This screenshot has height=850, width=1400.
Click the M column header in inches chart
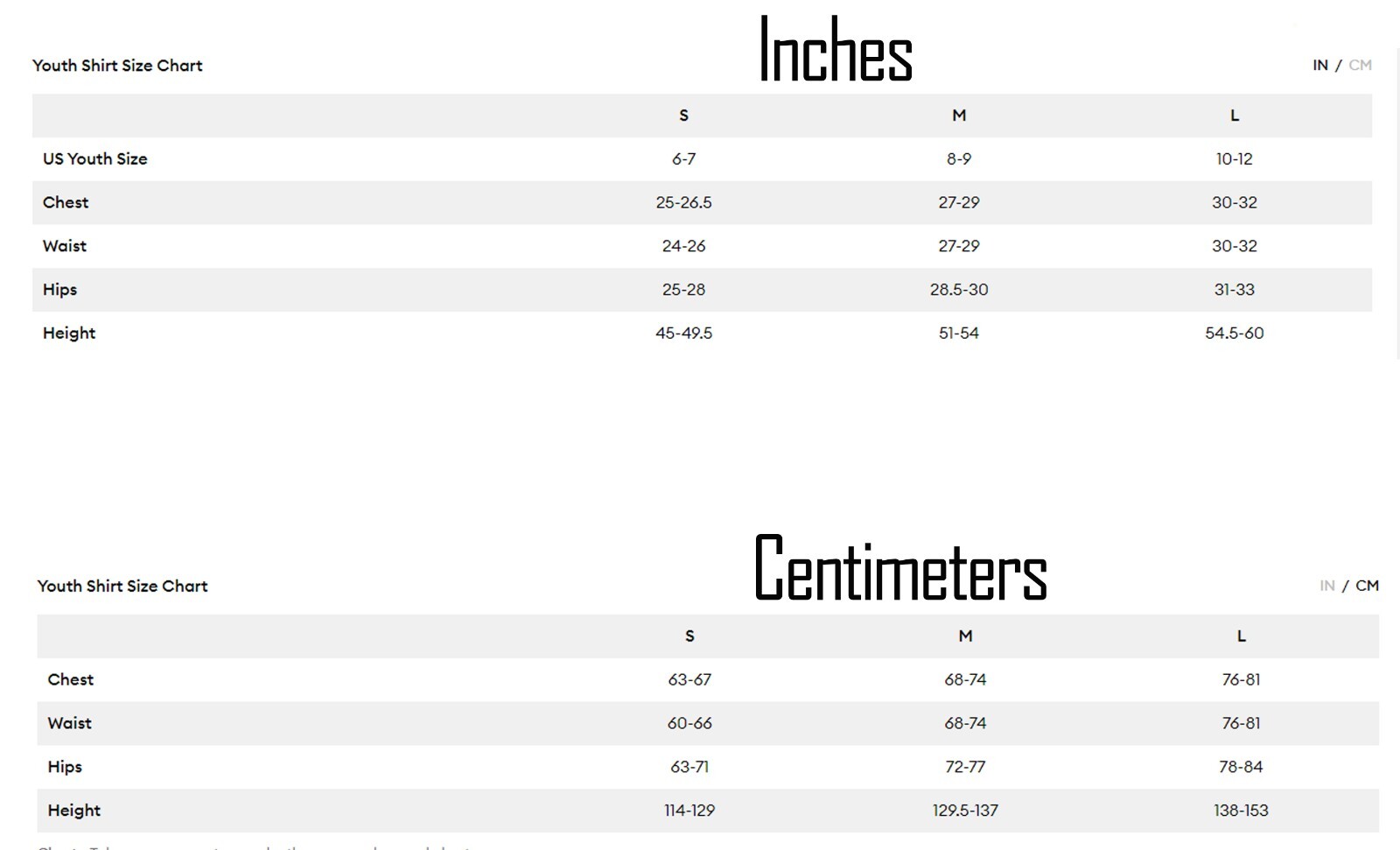(x=959, y=116)
